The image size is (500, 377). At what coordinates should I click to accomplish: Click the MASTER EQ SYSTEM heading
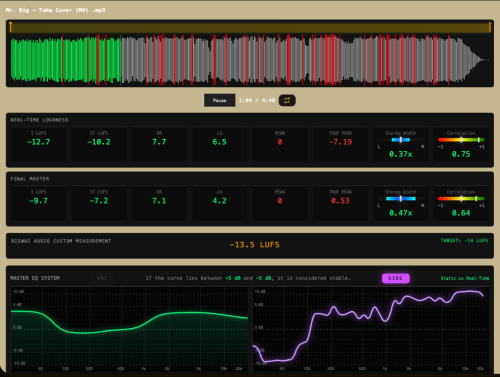click(x=35, y=278)
